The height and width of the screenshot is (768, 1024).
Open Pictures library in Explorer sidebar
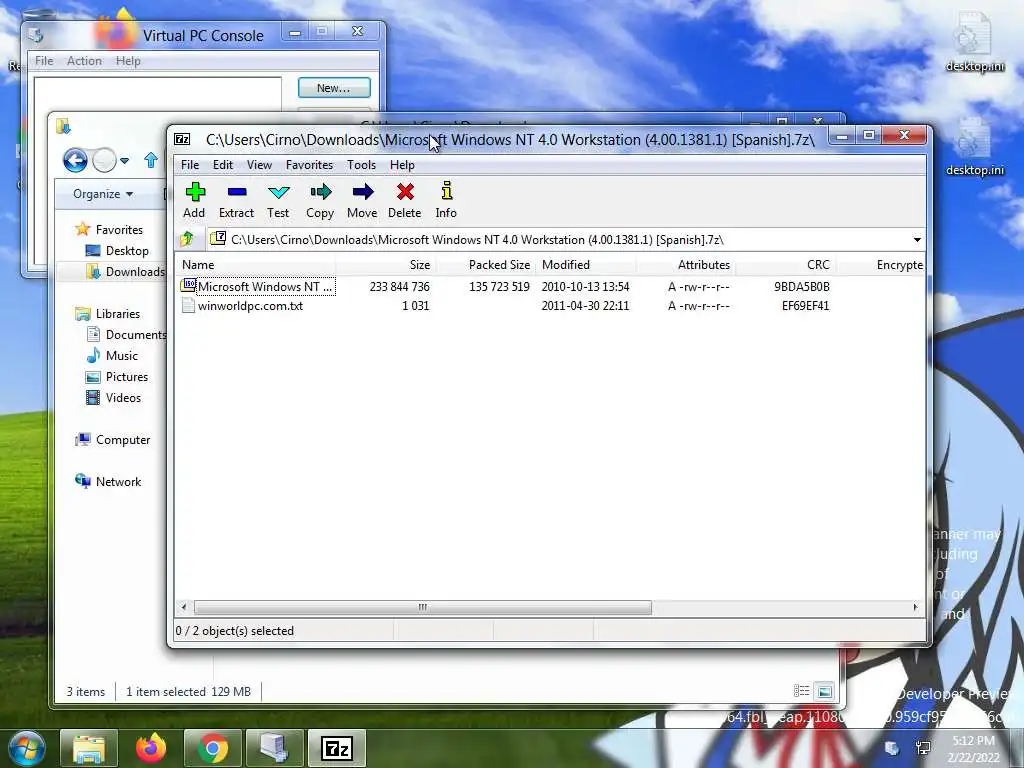(118, 377)
